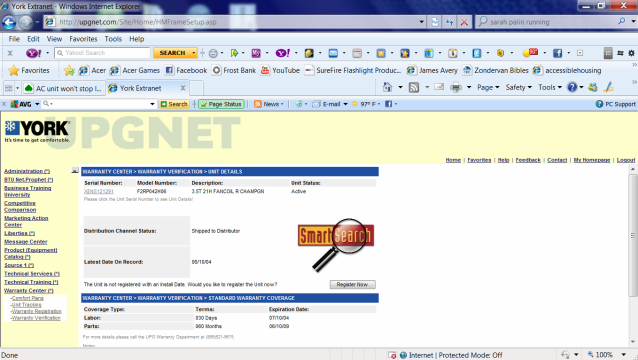Viewport: 638px width, 360px height.
Task: Click the Refresh page icon
Action: (435, 22)
